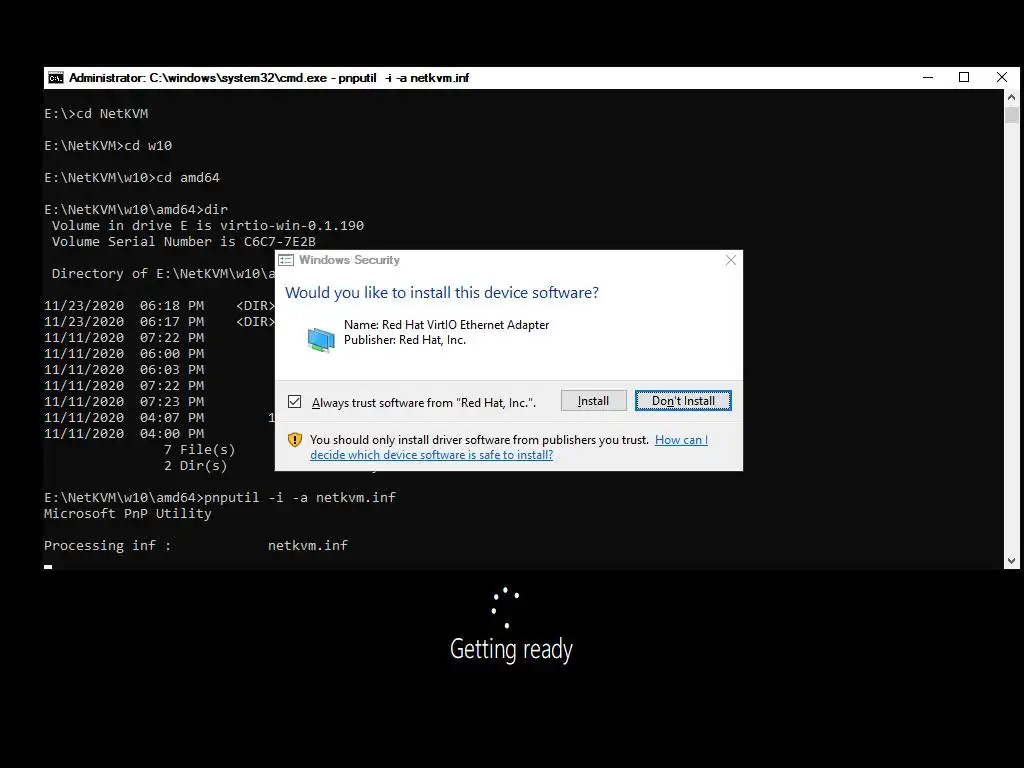Click the command prompt window title text

(x=269, y=78)
